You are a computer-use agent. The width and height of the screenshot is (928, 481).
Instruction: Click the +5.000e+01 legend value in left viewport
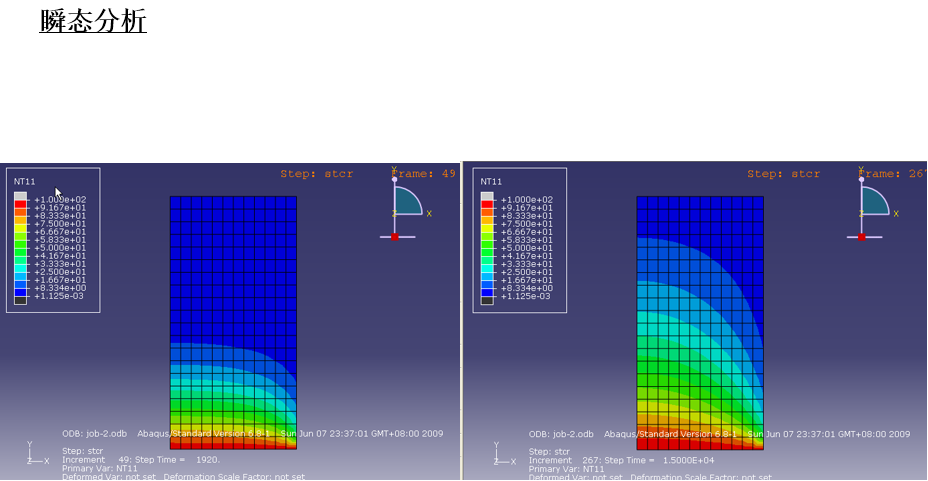pos(60,248)
